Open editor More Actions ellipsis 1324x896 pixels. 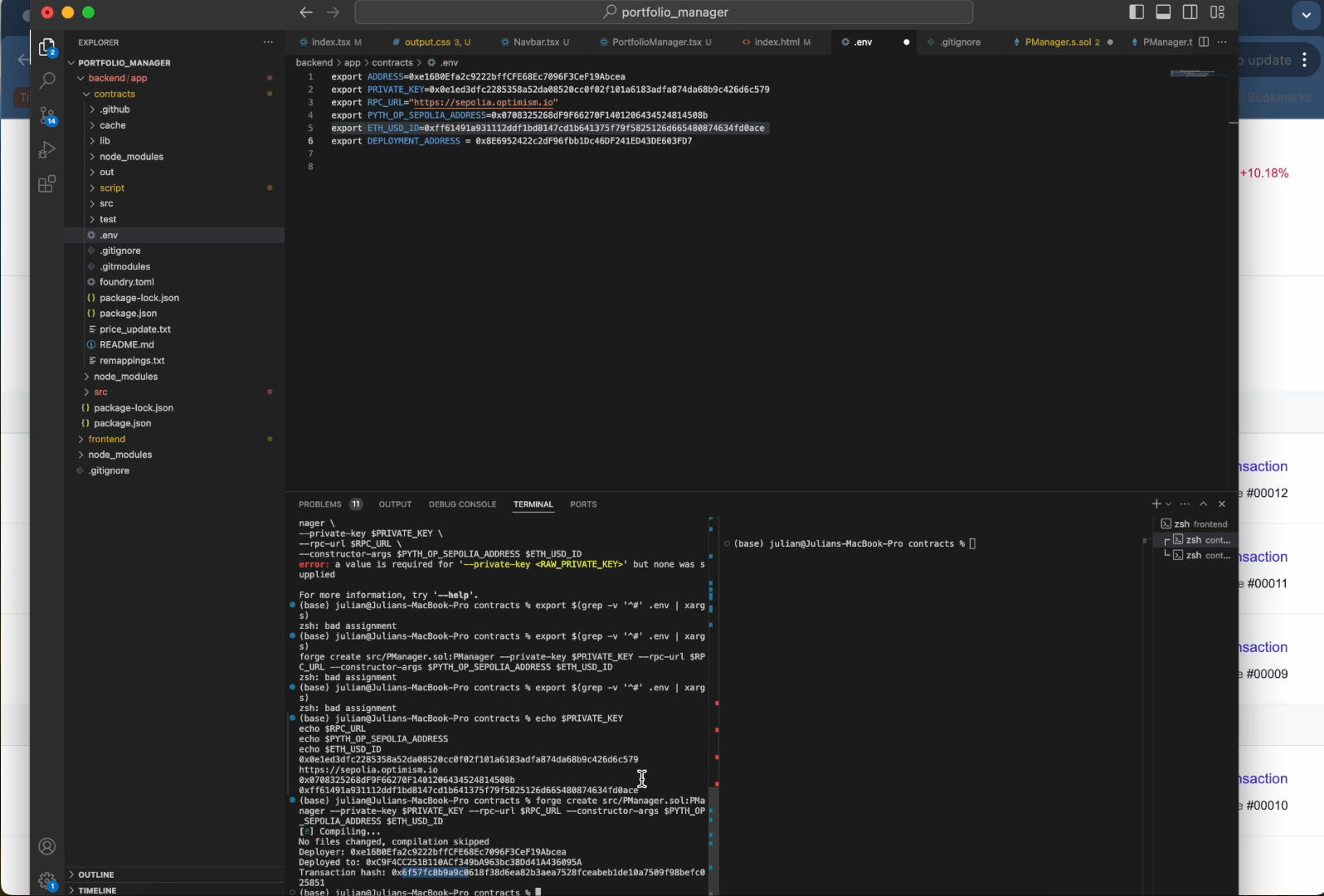click(x=1222, y=41)
